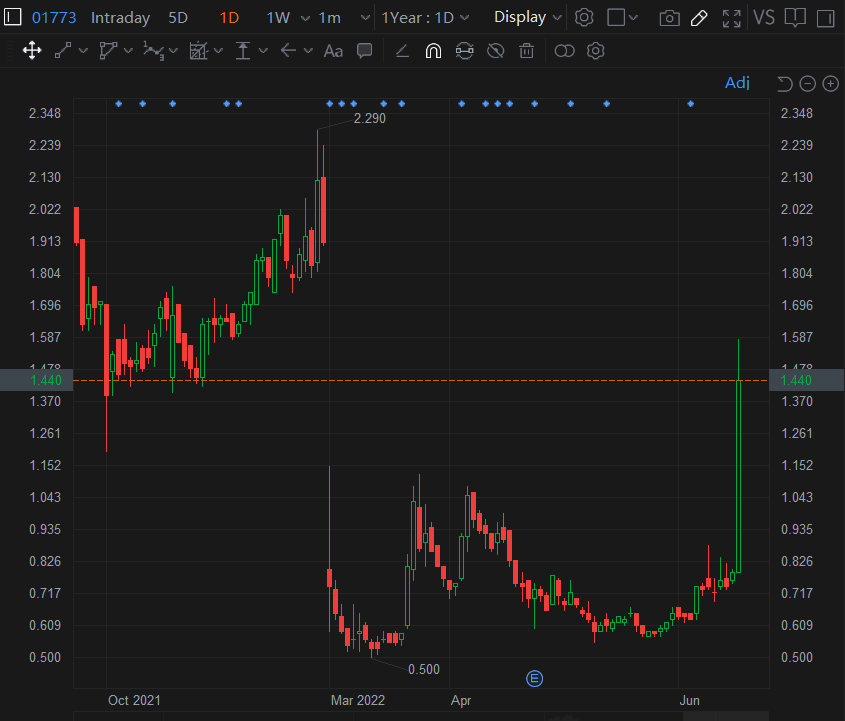Click the Mar 2022 date label
This screenshot has width=845, height=721.
358,700
